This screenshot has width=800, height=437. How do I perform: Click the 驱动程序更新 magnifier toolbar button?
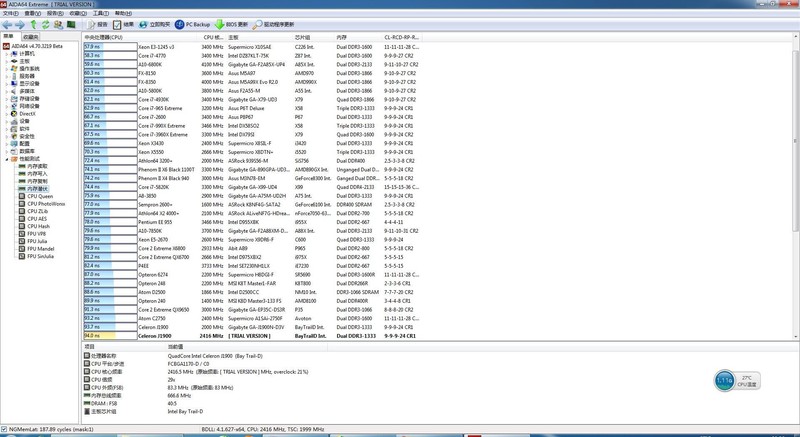click(x=273, y=24)
